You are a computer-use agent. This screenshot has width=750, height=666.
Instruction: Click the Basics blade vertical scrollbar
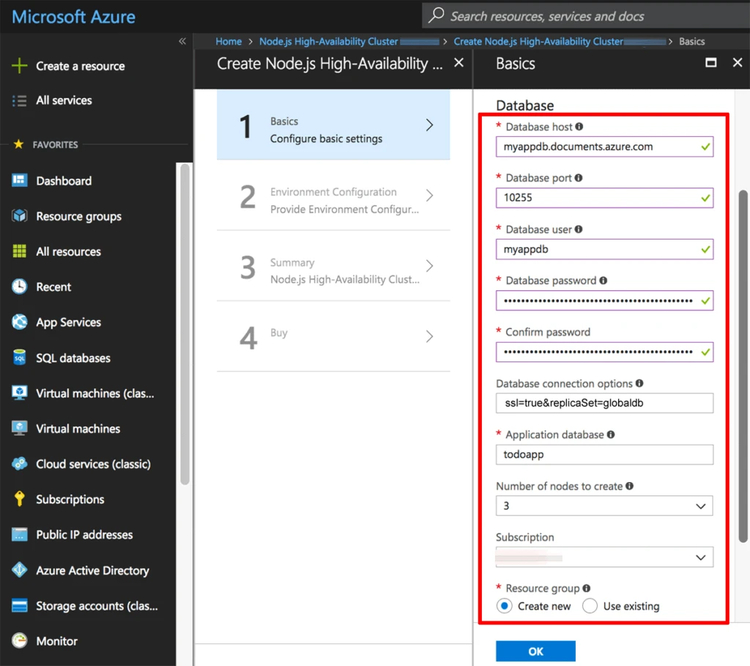(x=743, y=366)
